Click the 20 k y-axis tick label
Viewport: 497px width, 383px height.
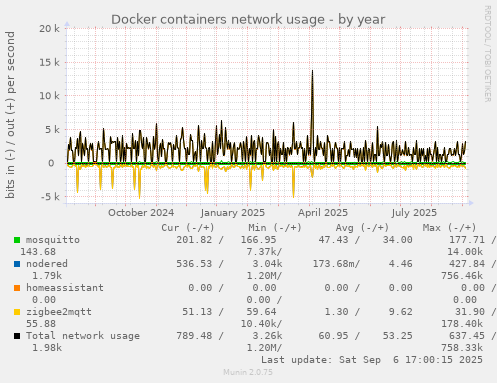click(x=50, y=29)
